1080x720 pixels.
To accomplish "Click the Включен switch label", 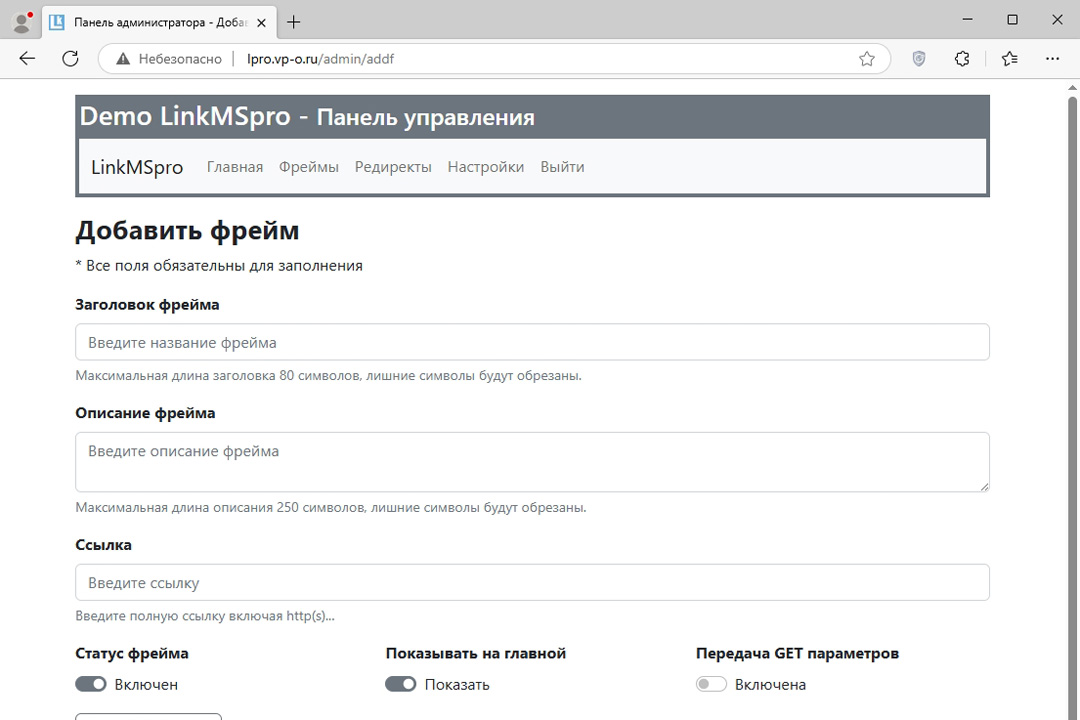I will (146, 684).
